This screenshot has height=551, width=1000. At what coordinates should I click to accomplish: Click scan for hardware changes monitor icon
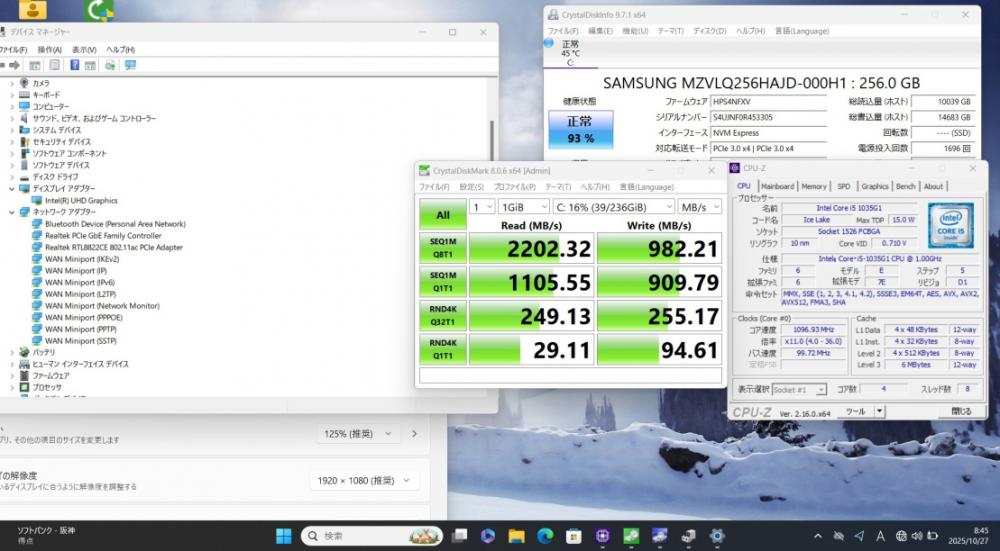click(x=130, y=65)
